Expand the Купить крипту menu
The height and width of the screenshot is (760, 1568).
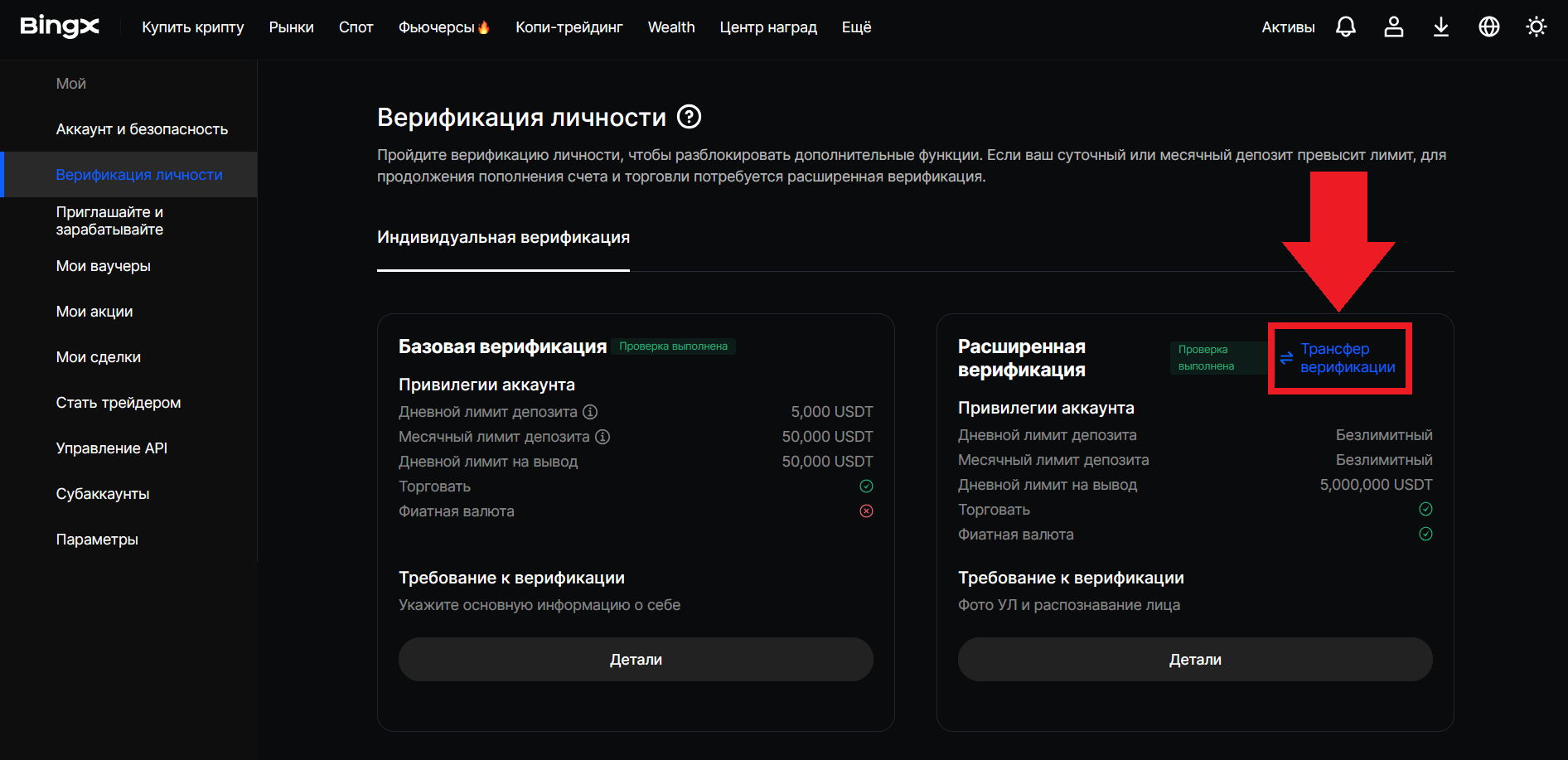coord(193,27)
